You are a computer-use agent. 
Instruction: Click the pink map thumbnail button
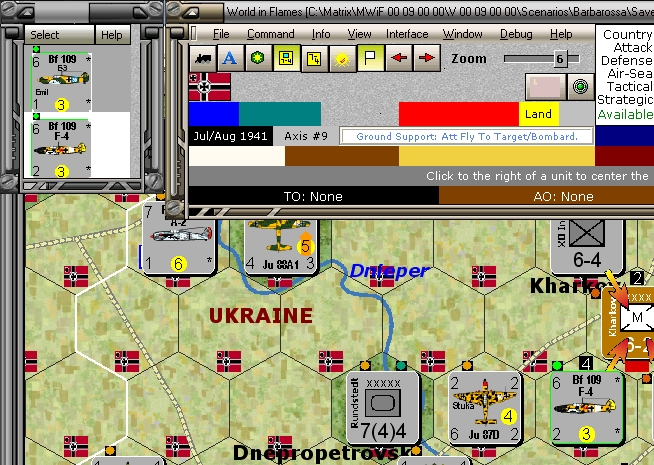click(x=546, y=87)
